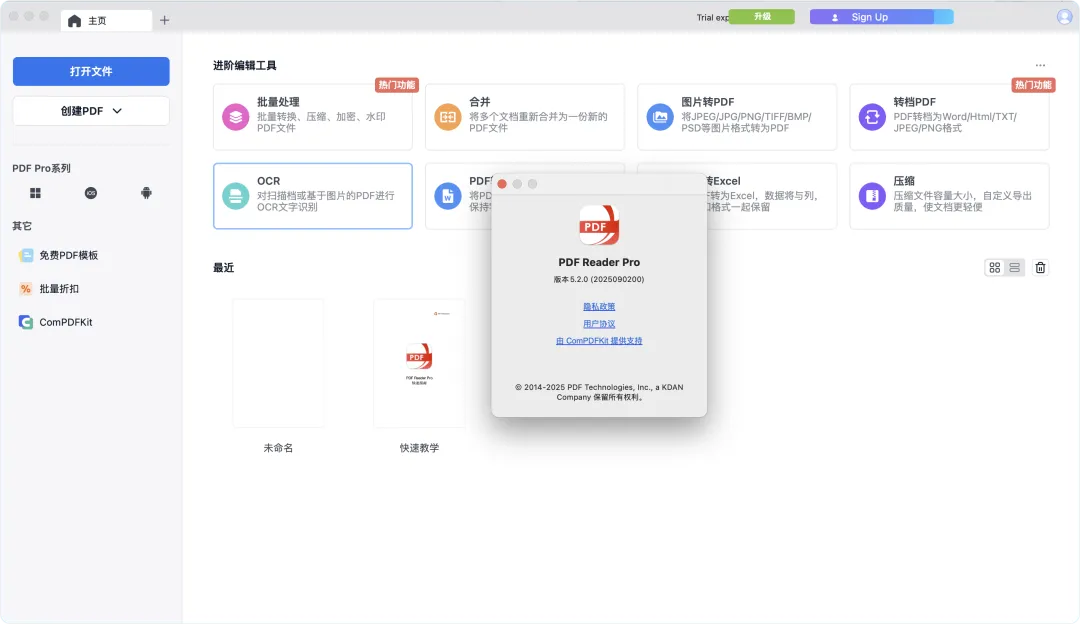Close the About PDF Reader Pro dialog

[x=502, y=184]
